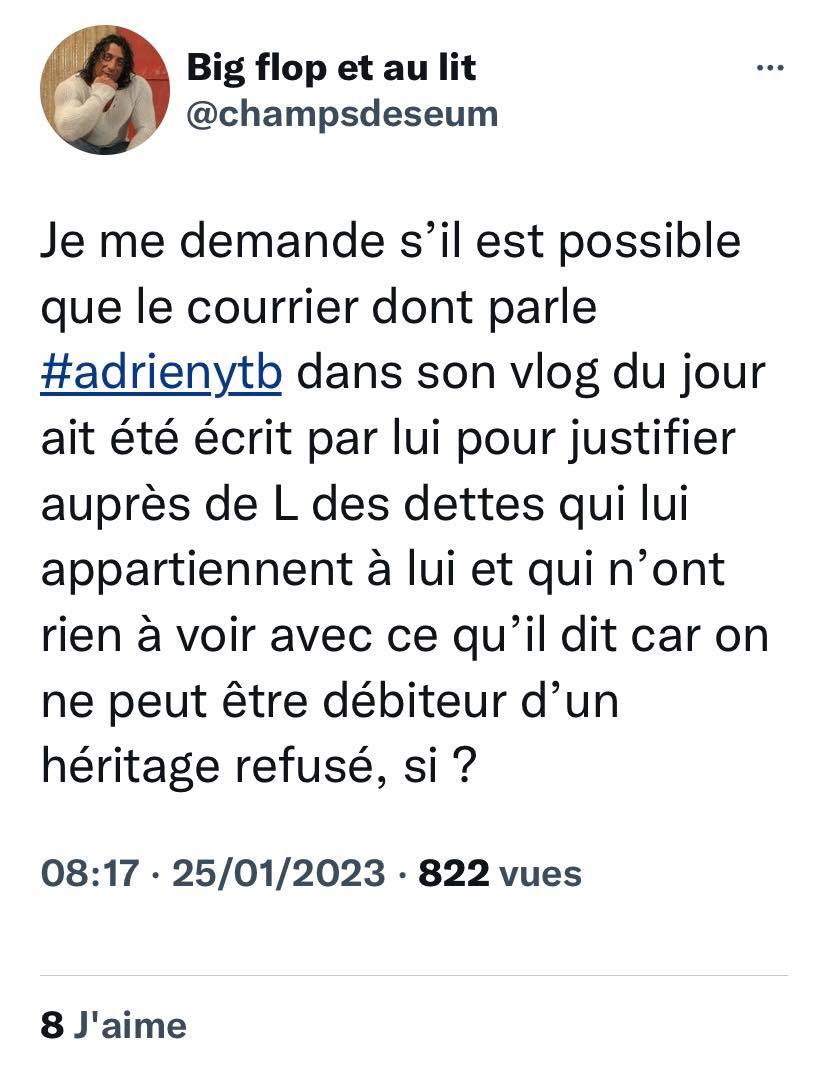Click the profile avatar photo

[x=105, y=90]
